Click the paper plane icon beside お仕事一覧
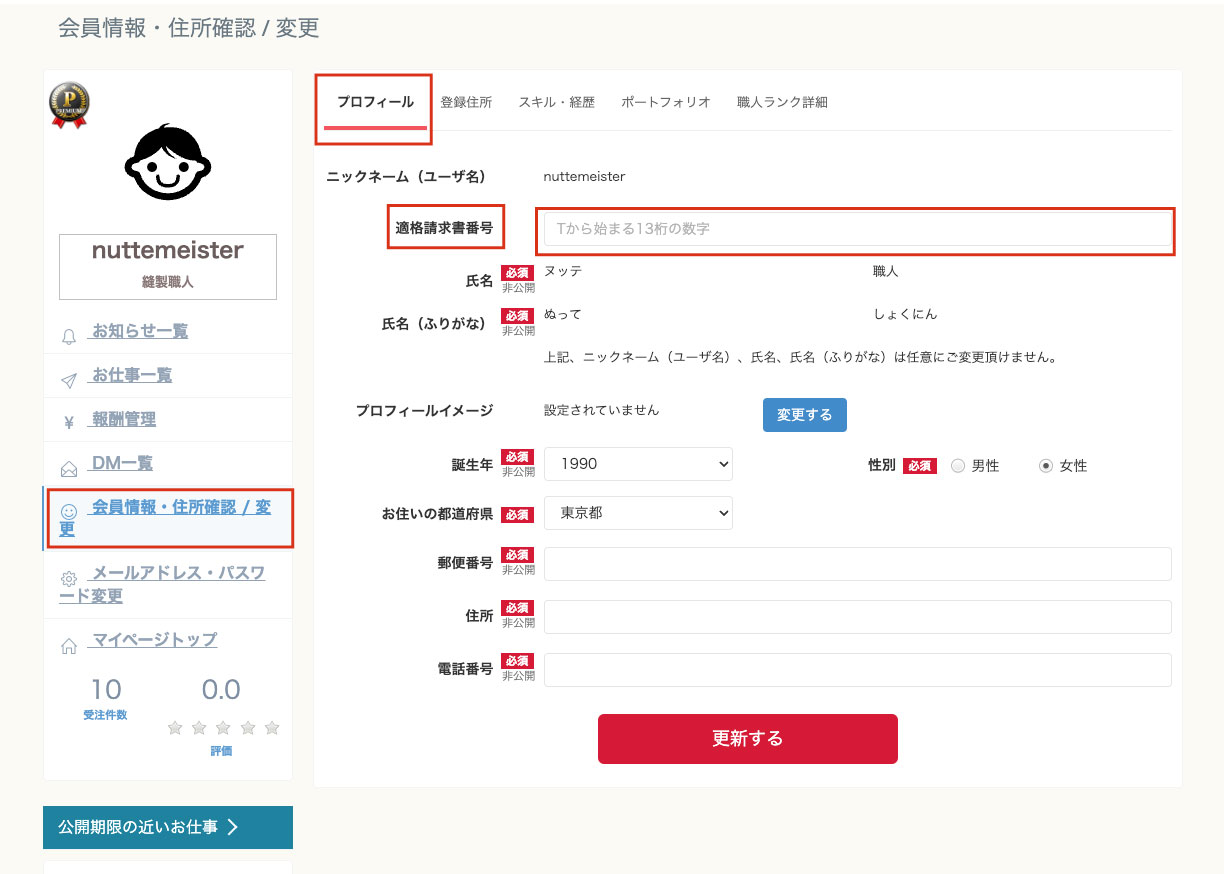The image size is (1224, 874). pos(69,381)
